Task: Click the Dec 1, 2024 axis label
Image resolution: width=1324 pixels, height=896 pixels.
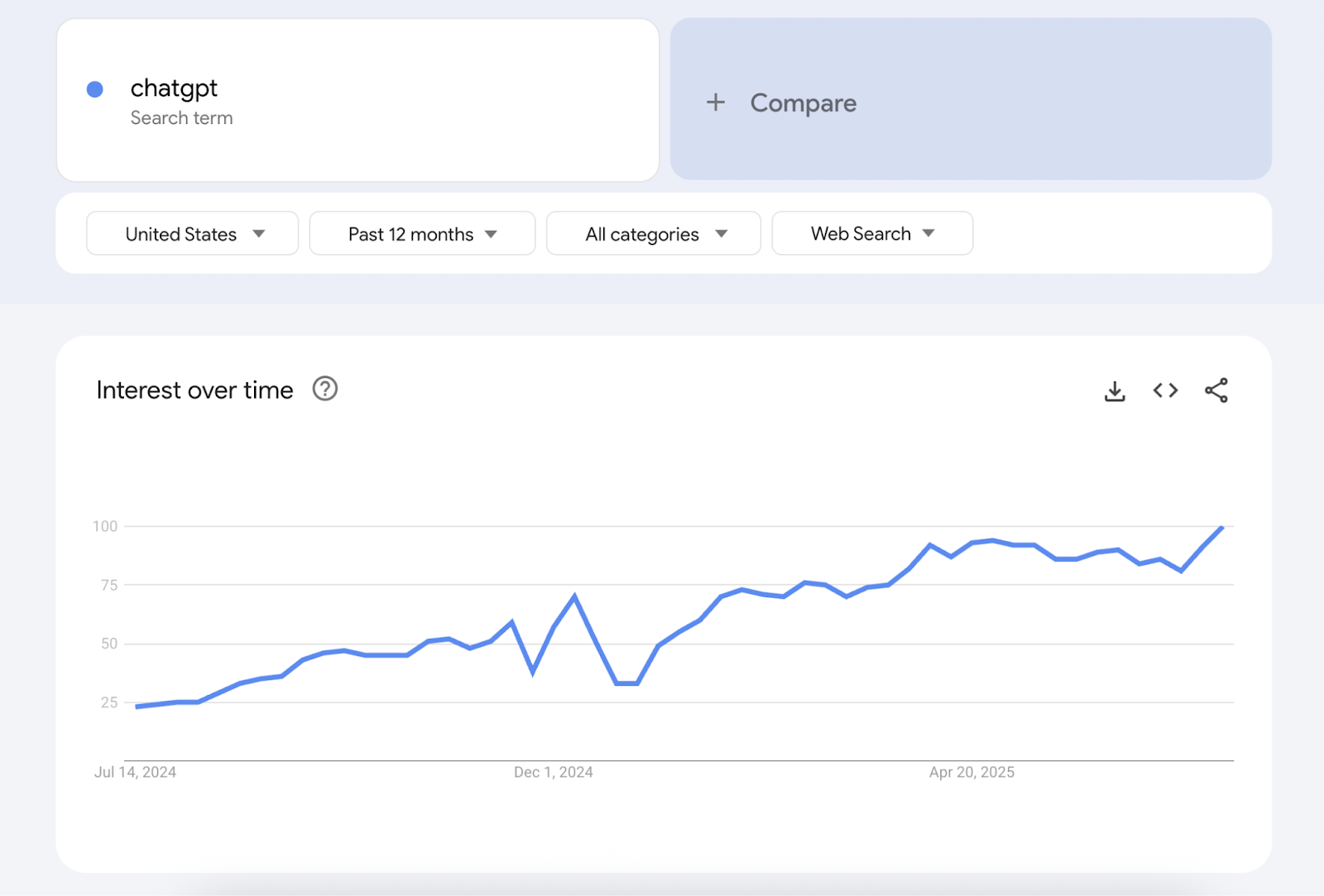Action: [553, 771]
